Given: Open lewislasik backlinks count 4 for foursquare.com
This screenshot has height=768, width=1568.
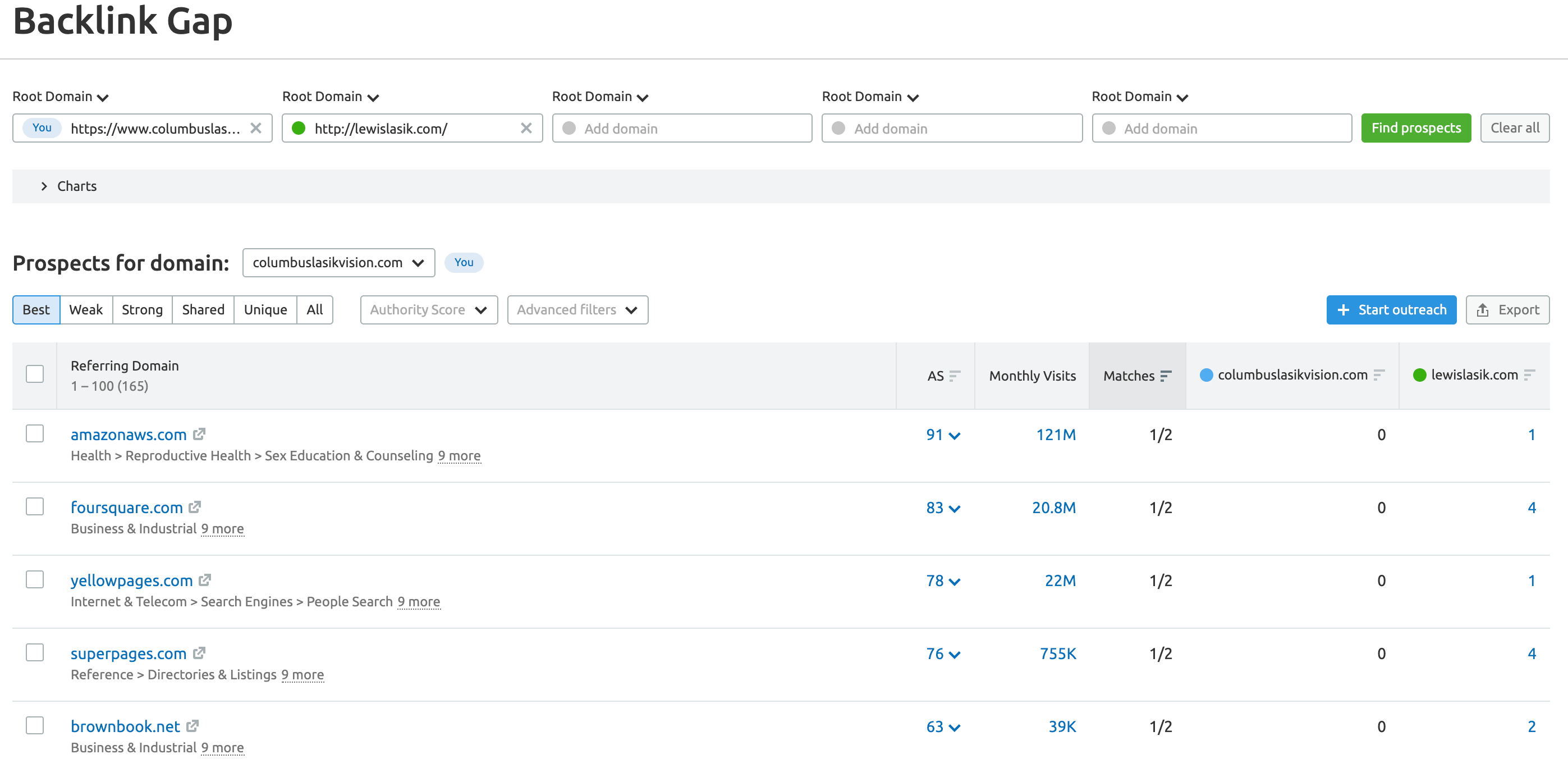Looking at the screenshot, I should tap(1532, 508).
